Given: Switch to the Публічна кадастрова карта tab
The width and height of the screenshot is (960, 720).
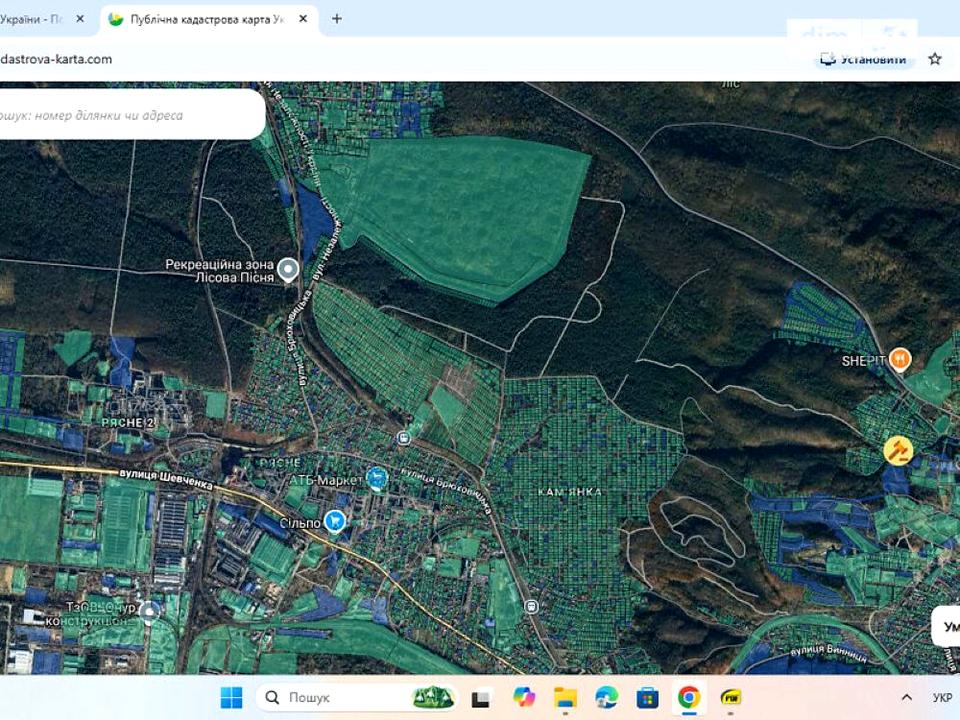Looking at the screenshot, I should [x=200, y=19].
